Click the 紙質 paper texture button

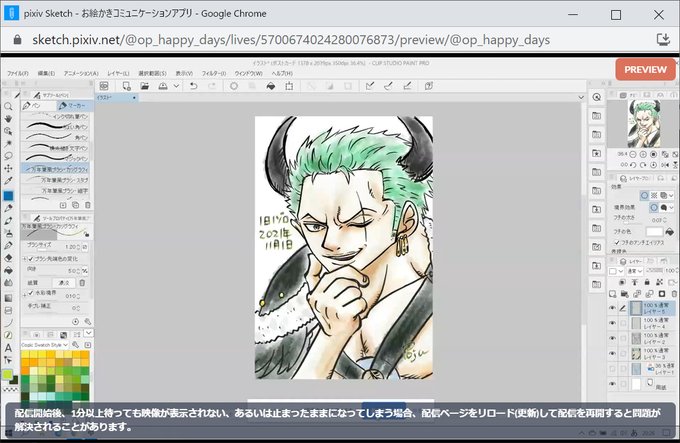coord(64,283)
